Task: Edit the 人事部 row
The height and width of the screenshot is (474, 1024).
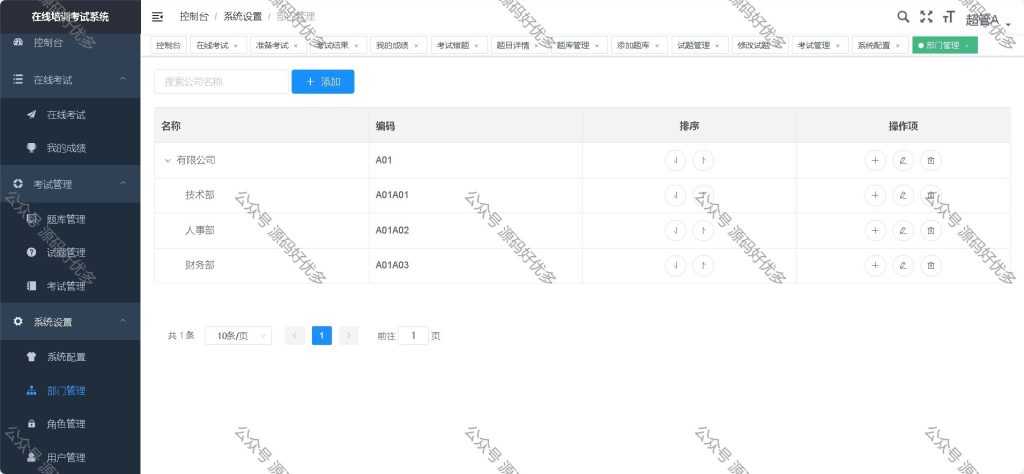Action: coord(903,230)
